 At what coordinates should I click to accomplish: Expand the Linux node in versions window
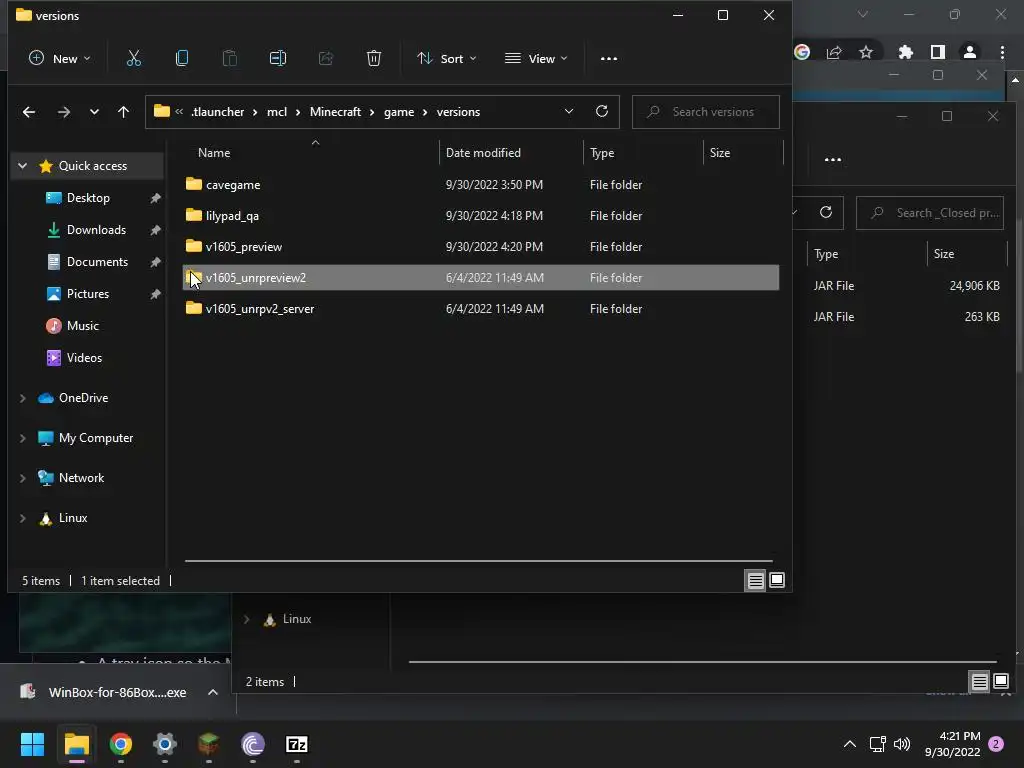22,518
